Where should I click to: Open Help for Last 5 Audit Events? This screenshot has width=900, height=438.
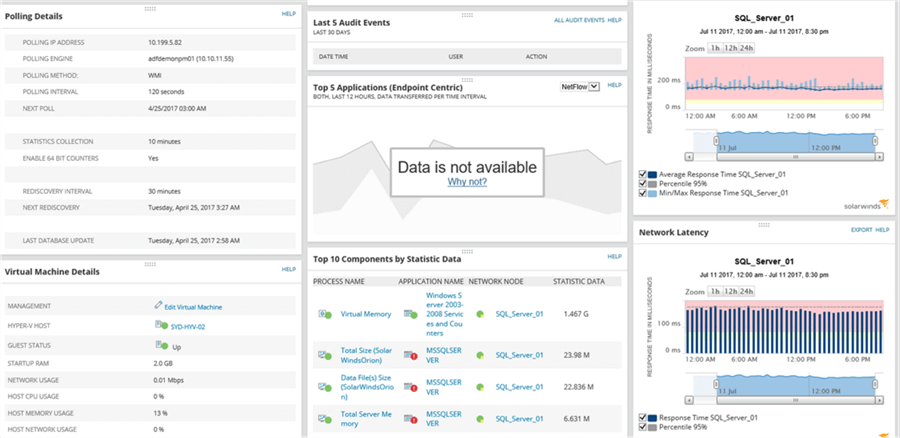[x=615, y=20]
